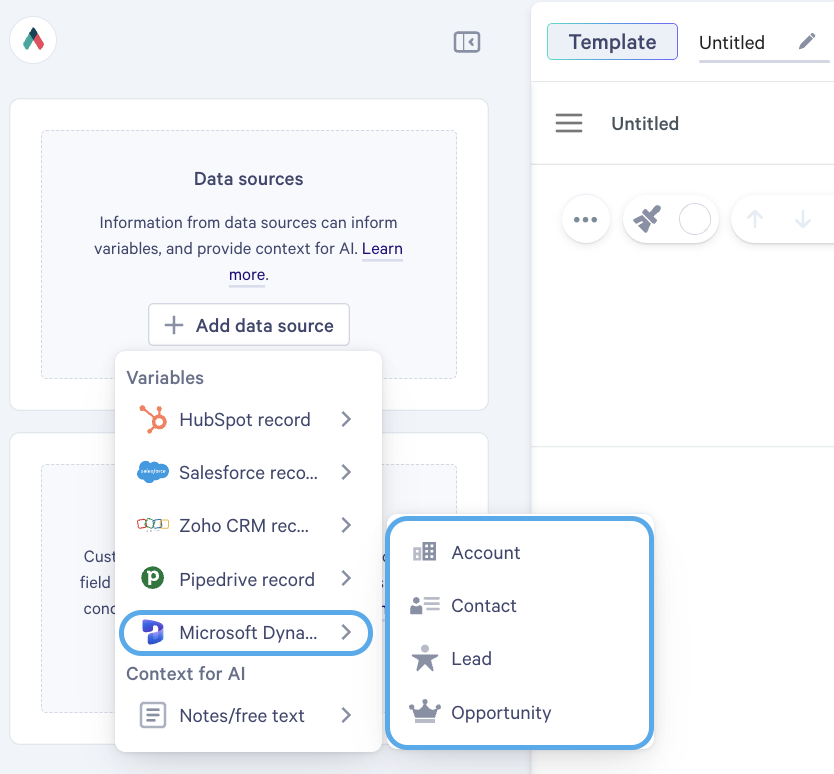Image resolution: width=834 pixels, height=774 pixels.
Task: Click the Add data source button
Action: tap(248, 324)
